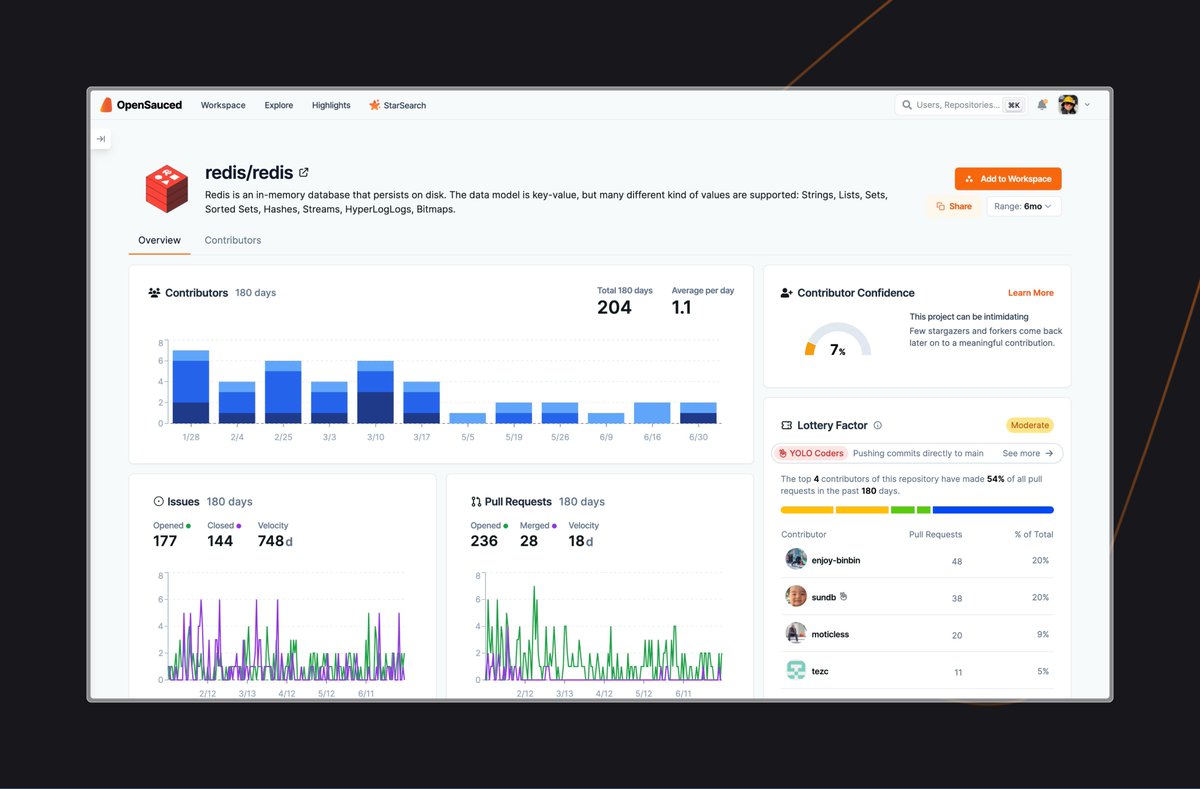
Task: Click the 7% confidence gauge
Action: tap(838, 340)
